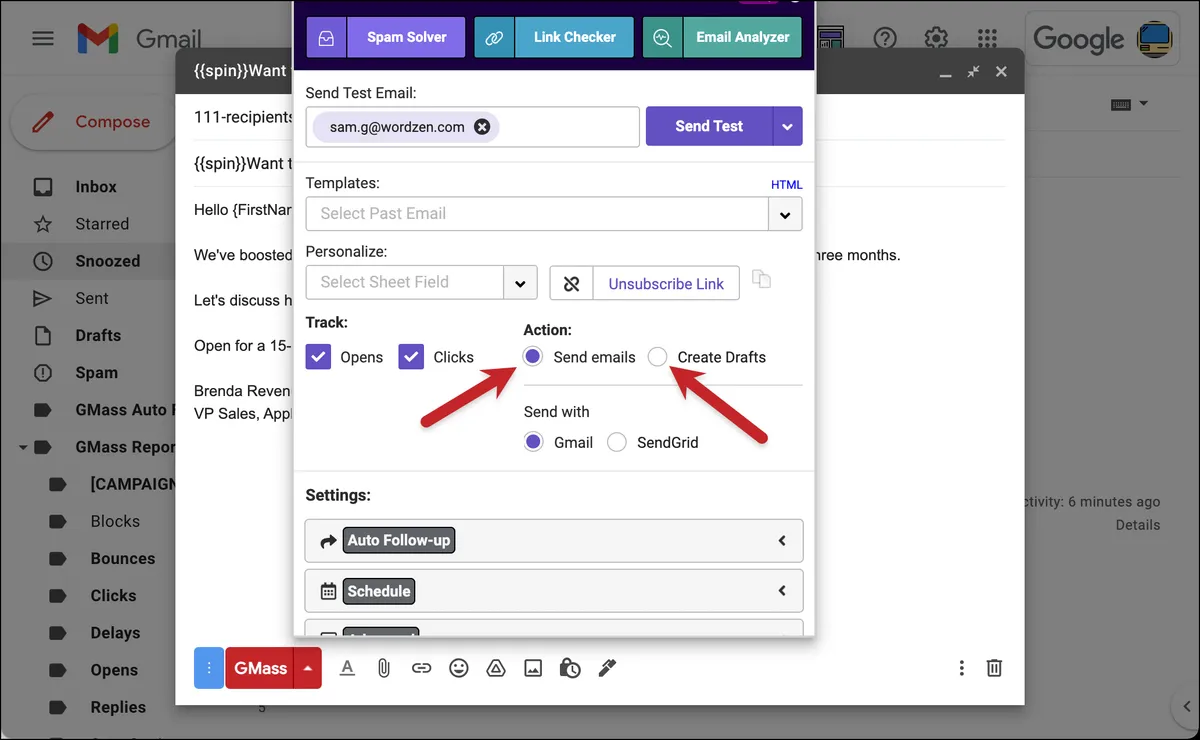The image size is (1200, 740).
Task: Expand the side panel arrow
Action: tap(1185, 707)
